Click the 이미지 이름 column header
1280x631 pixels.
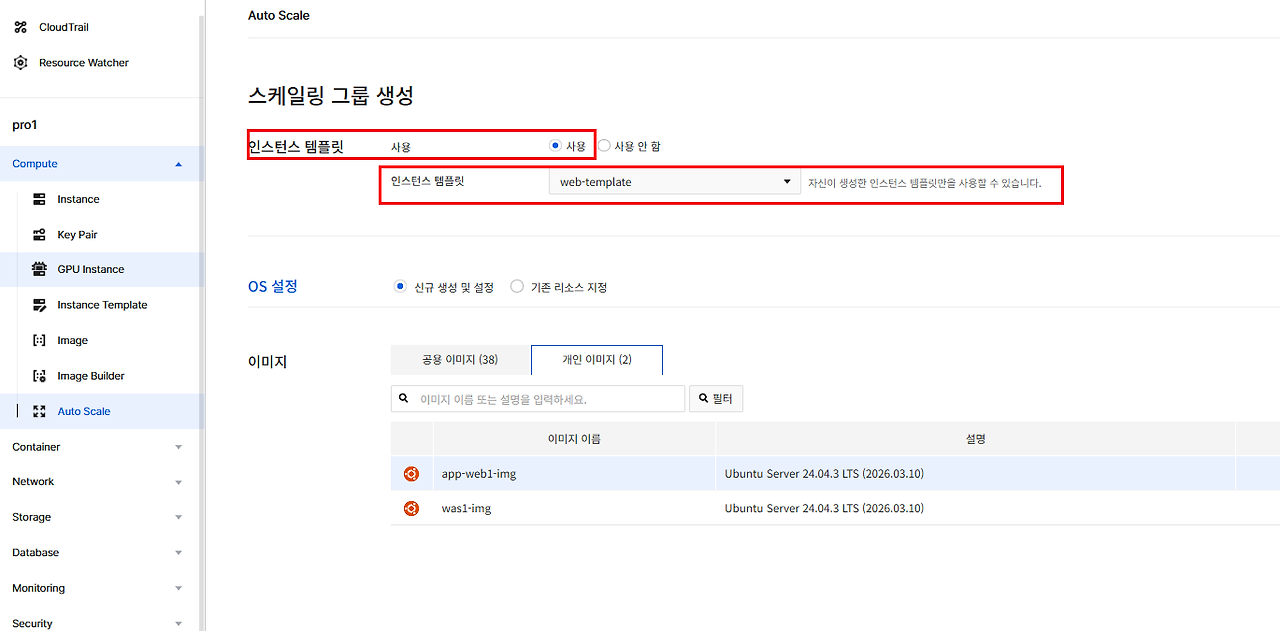tap(574, 439)
